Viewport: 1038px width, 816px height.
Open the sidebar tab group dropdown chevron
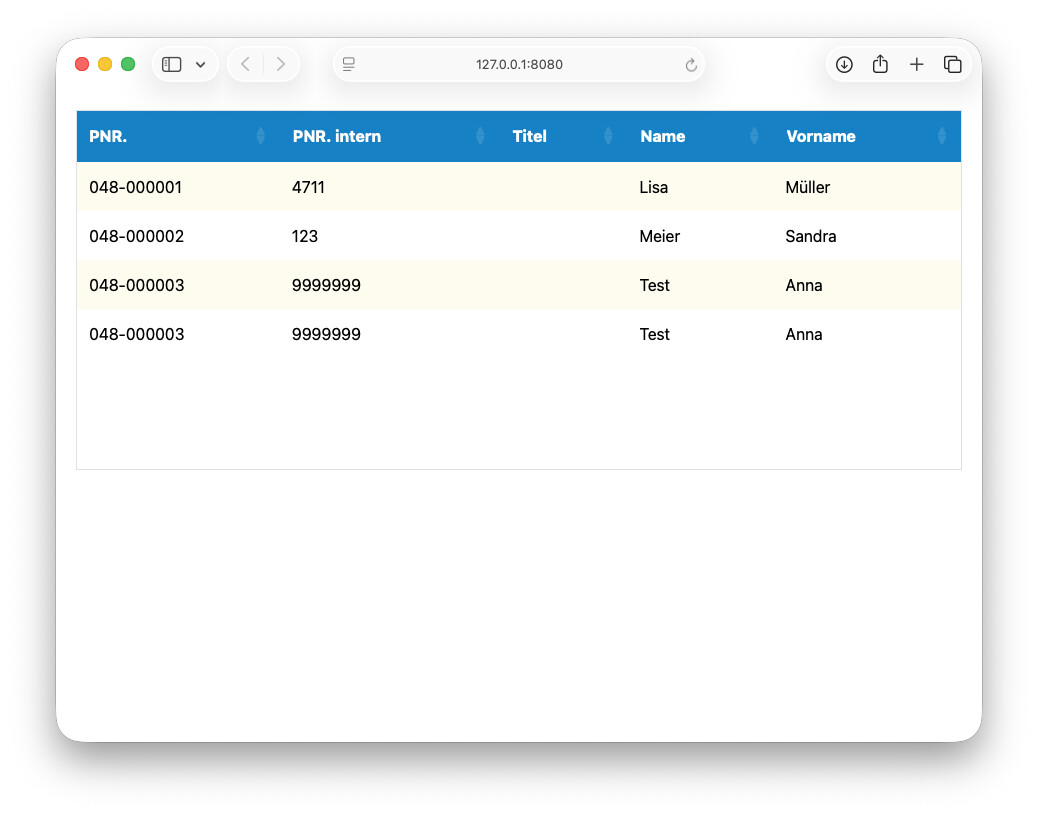pos(201,64)
